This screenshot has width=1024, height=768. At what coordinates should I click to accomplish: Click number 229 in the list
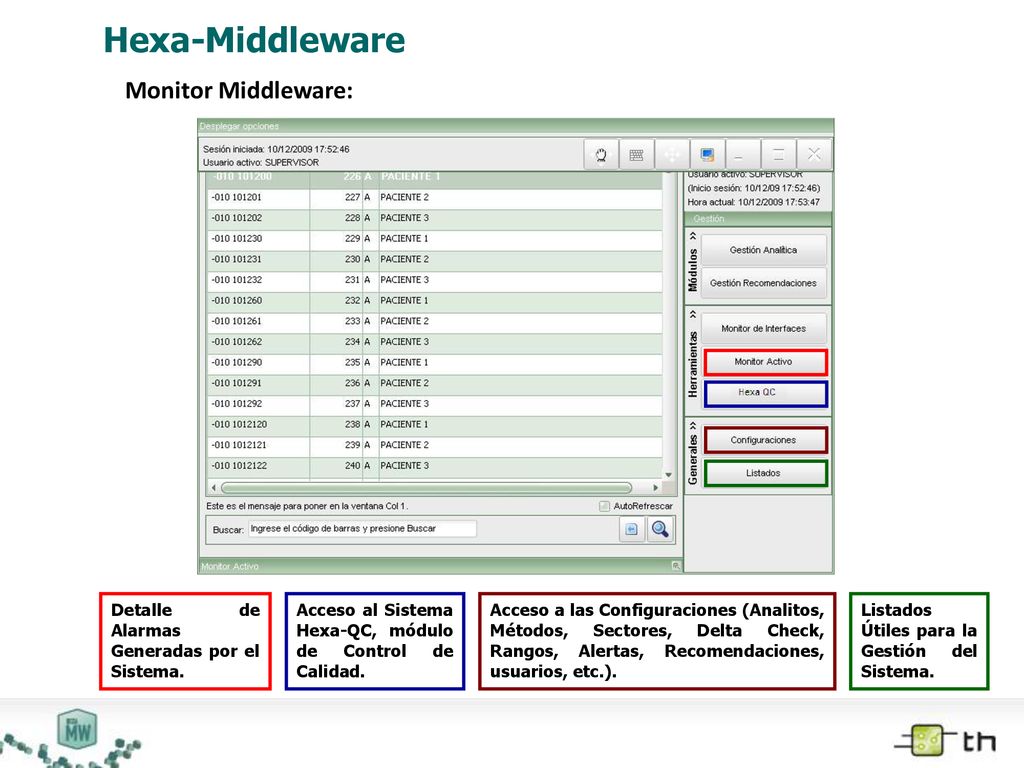(x=353, y=239)
